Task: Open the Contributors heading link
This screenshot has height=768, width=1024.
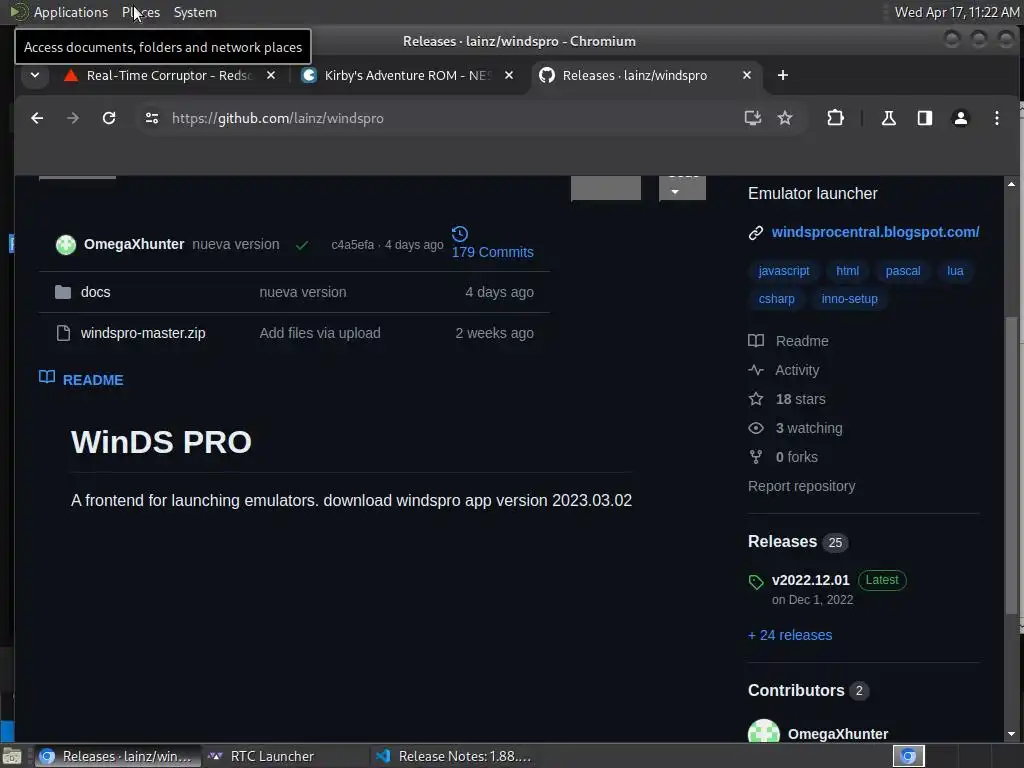Action: point(808,691)
